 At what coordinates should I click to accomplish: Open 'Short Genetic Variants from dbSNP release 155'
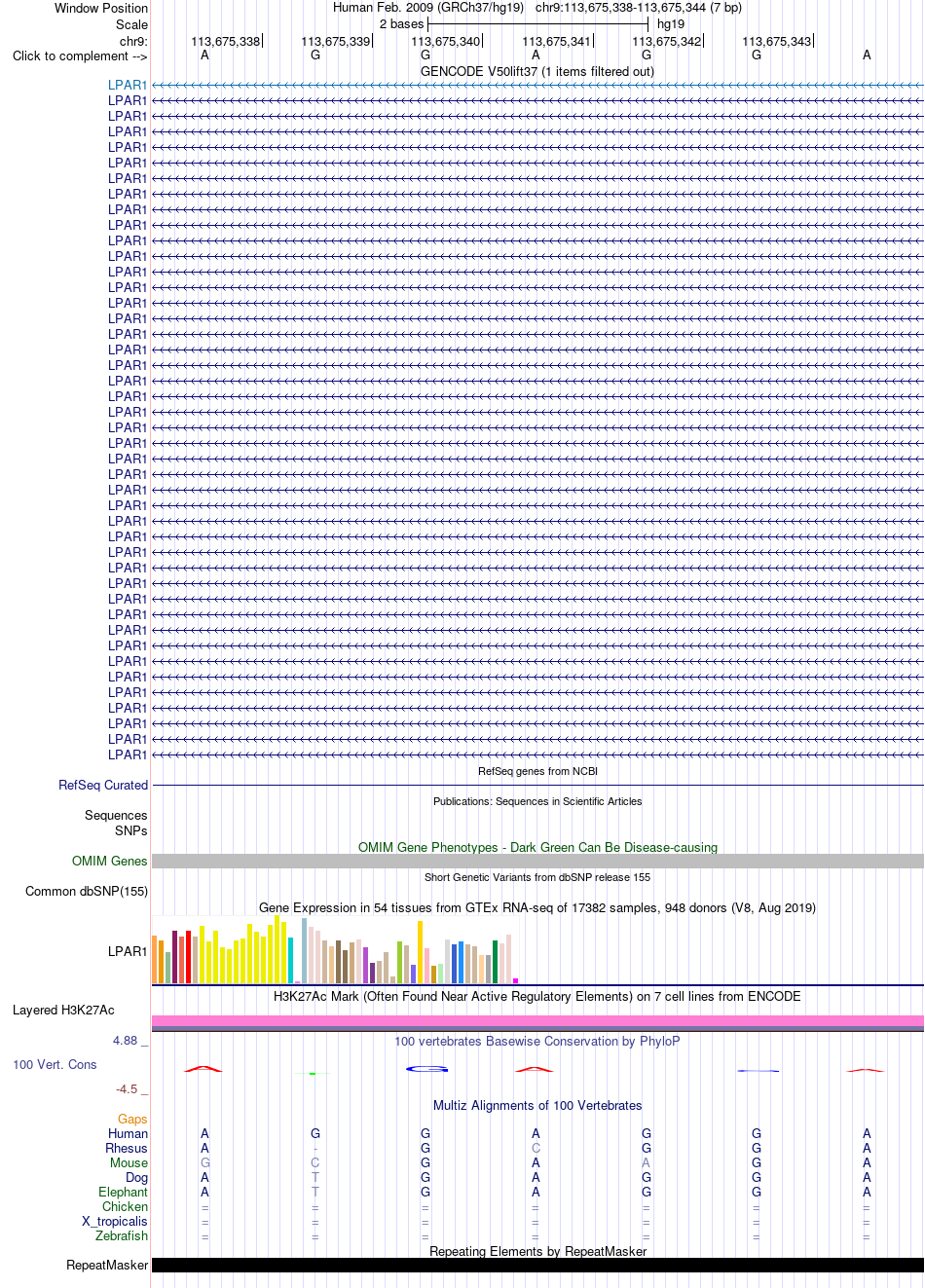pos(537,877)
